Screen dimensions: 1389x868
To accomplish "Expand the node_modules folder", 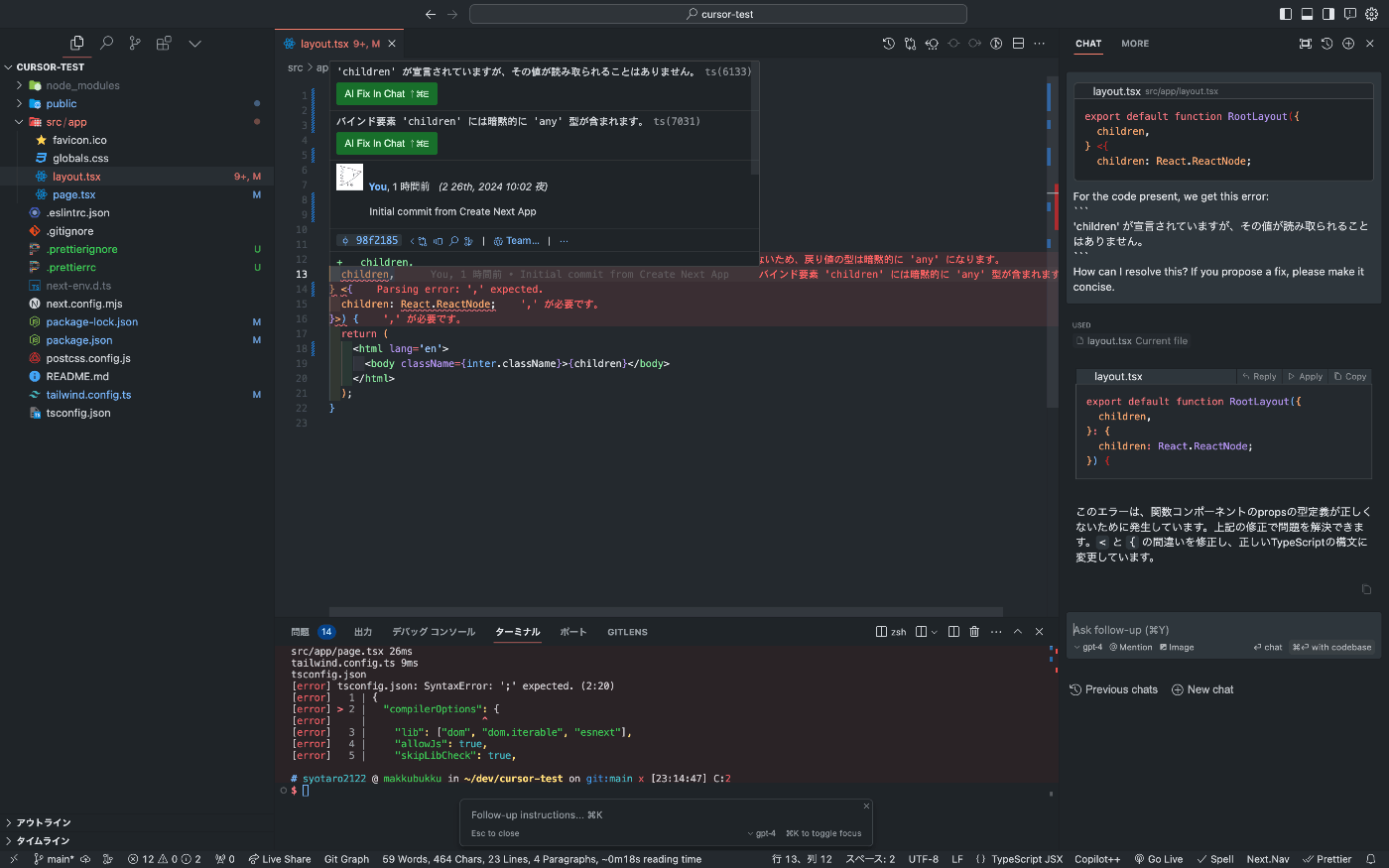I will click(19, 85).
